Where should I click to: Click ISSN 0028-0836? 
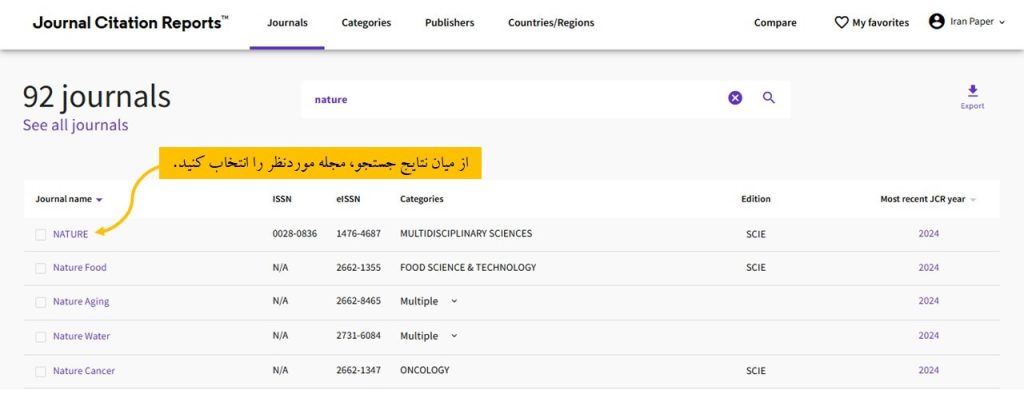coord(295,233)
